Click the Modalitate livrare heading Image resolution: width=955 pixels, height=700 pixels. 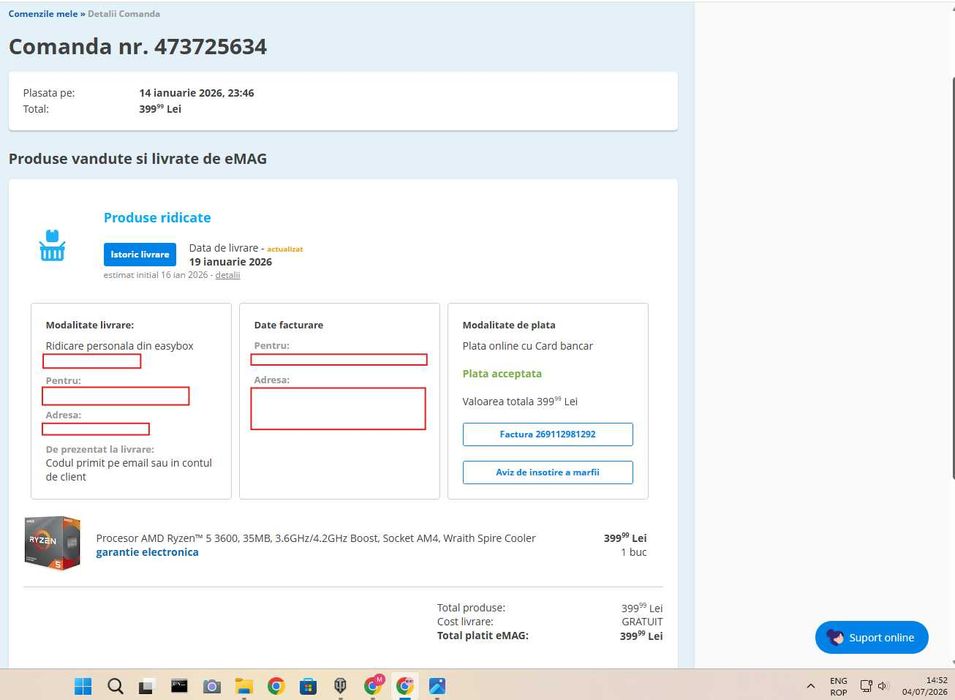click(x=90, y=325)
